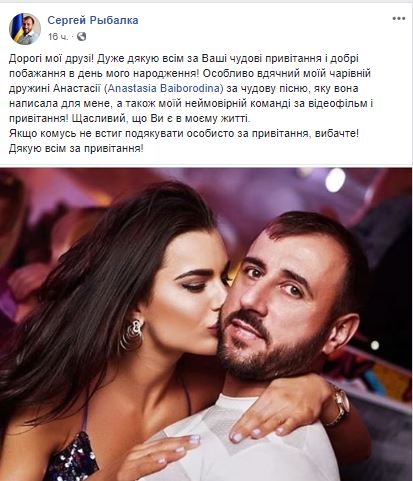
Task: Click the bright bokeh light in photo corner
Action: [x=335, y=180]
